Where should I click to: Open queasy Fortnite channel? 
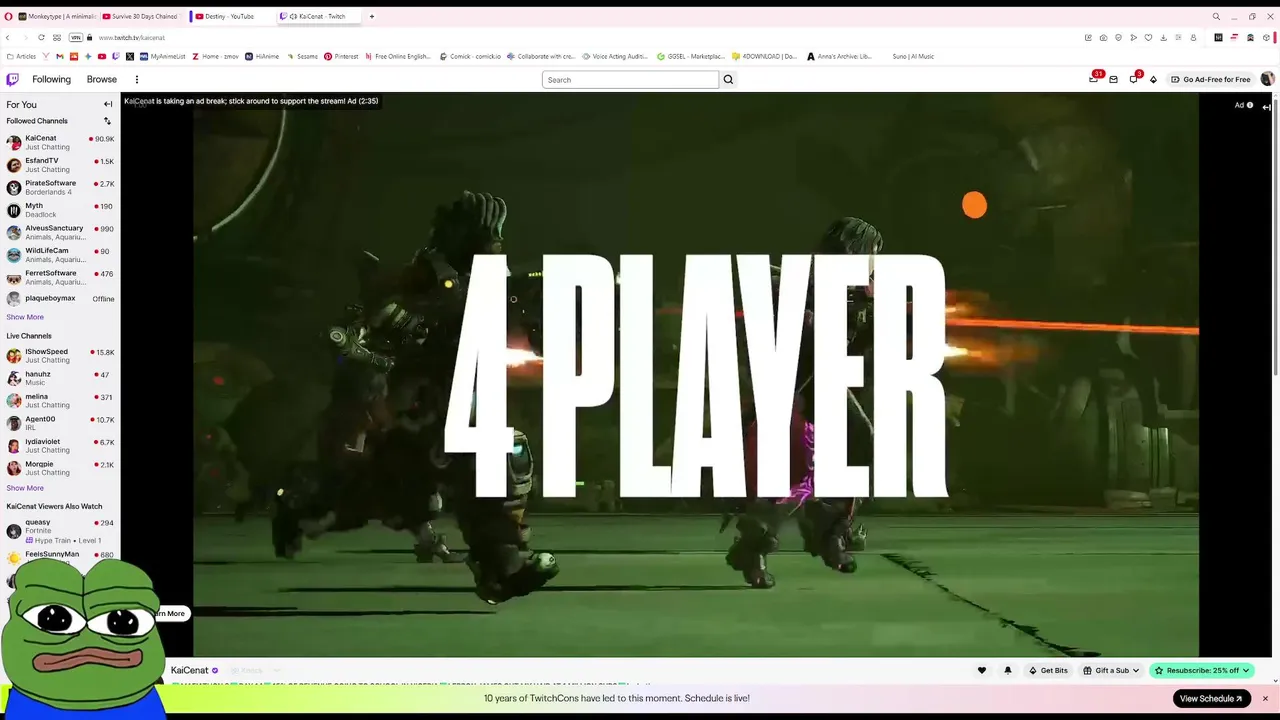[x=60, y=530]
